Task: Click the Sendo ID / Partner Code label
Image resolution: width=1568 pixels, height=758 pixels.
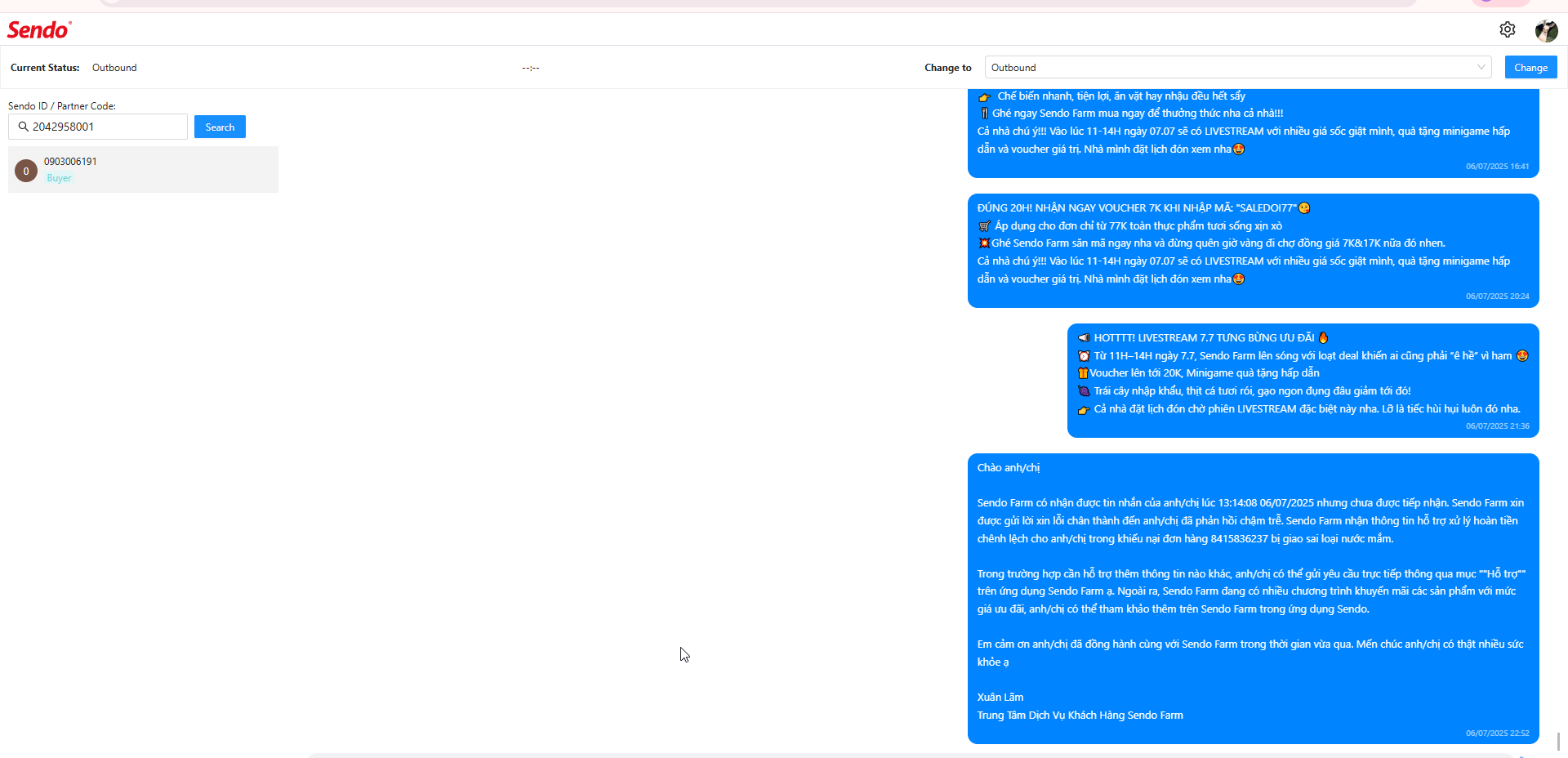Action: (x=62, y=106)
